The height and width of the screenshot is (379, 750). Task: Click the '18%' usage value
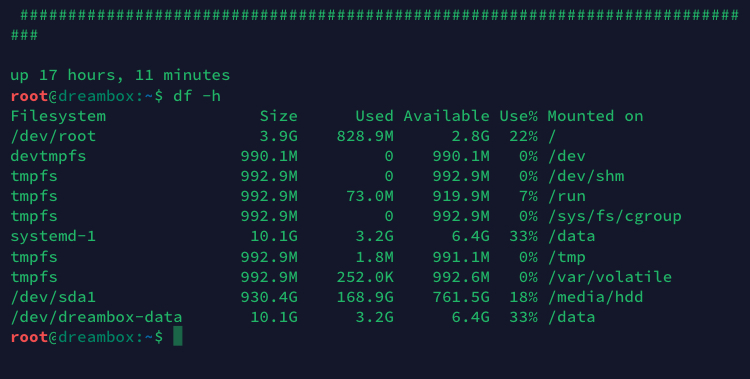(x=523, y=297)
